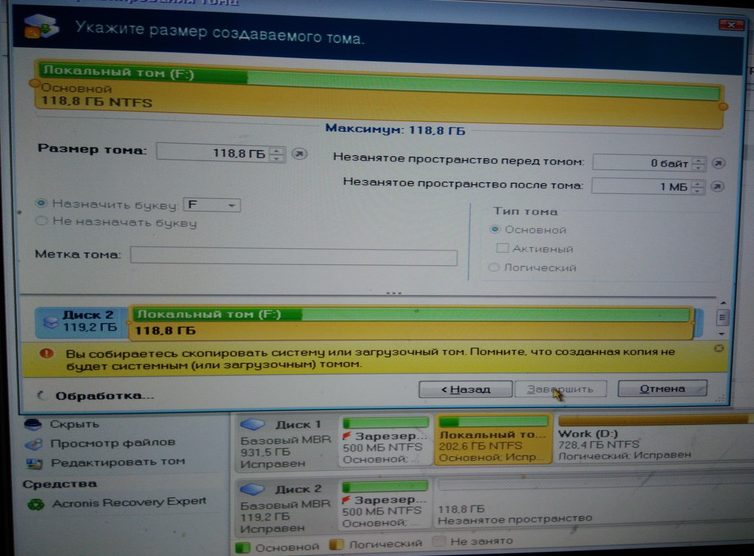This screenshot has height=556, width=754.
Task: Click the Hide (Скрыть) icon in sidebar
Action: pyautogui.click(x=33, y=425)
